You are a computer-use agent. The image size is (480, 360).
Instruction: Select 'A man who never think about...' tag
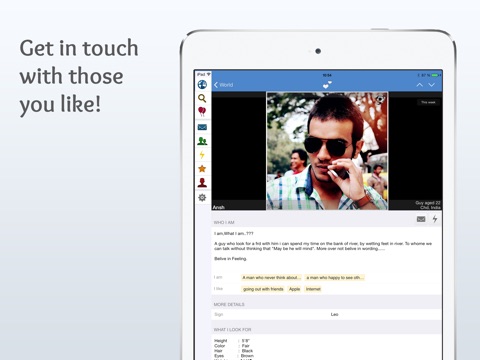pos(271,277)
